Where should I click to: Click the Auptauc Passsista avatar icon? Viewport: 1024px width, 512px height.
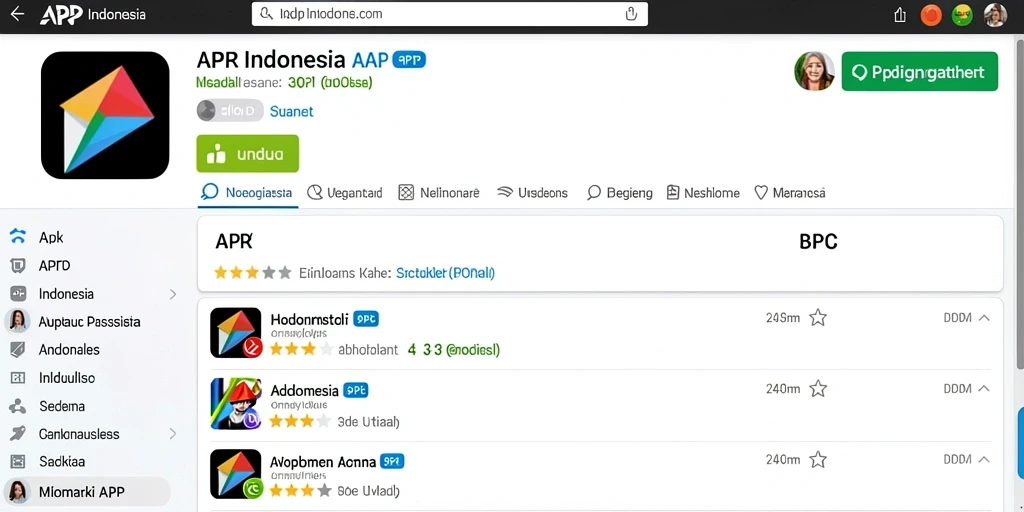[18, 321]
